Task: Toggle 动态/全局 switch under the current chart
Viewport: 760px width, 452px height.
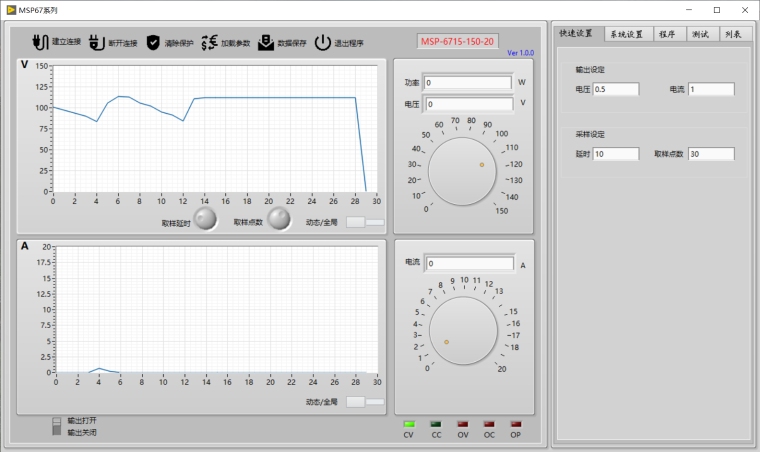Action: tap(365, 401)
